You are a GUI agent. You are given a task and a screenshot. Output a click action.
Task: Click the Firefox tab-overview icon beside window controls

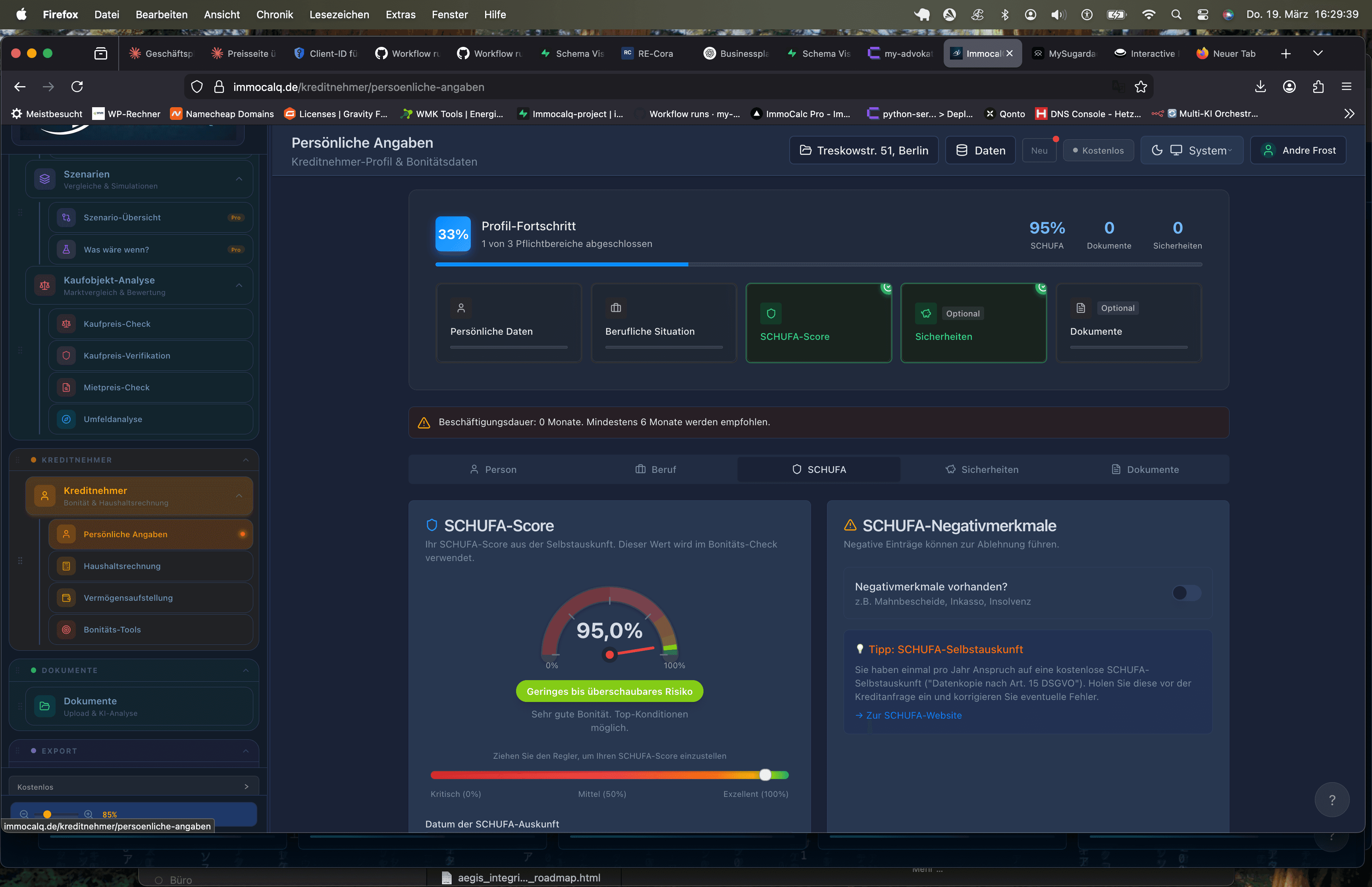(x=101, y=54)
